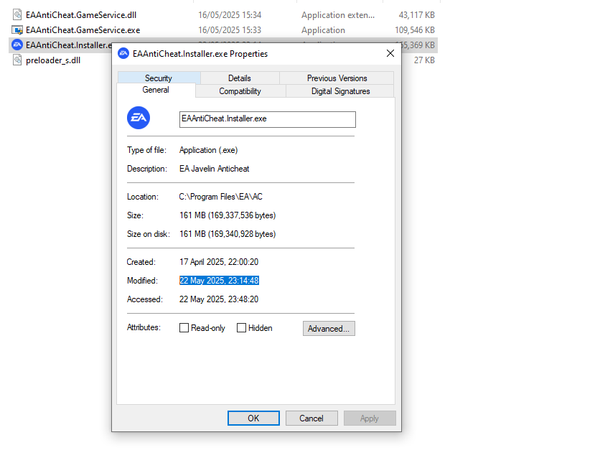Image resolution: width=600 pixels, height=453 pixels.
Task: Click the 27 KB size cell
Action: point(424,60)
